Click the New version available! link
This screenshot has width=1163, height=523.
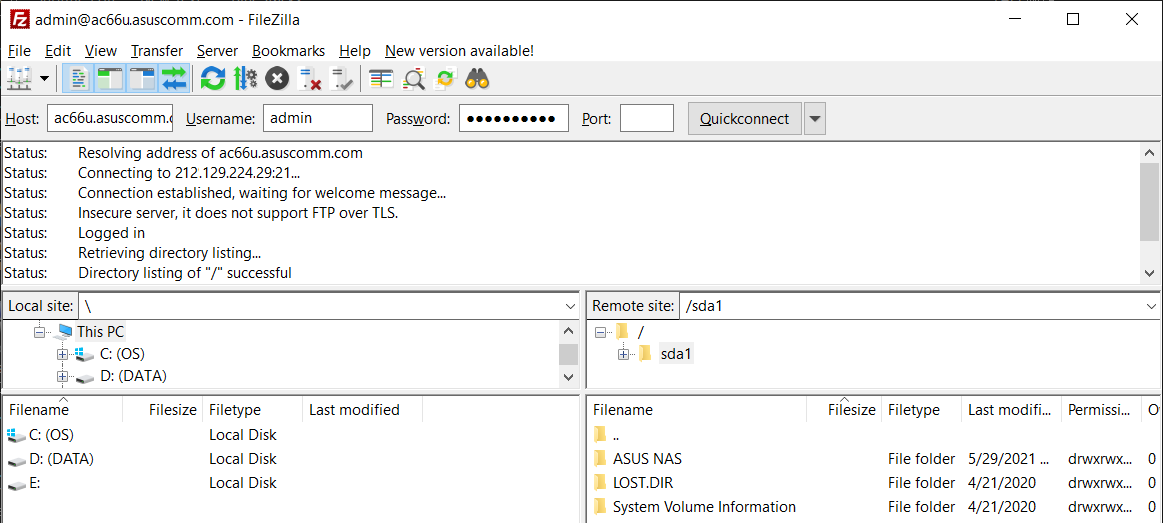459,51
